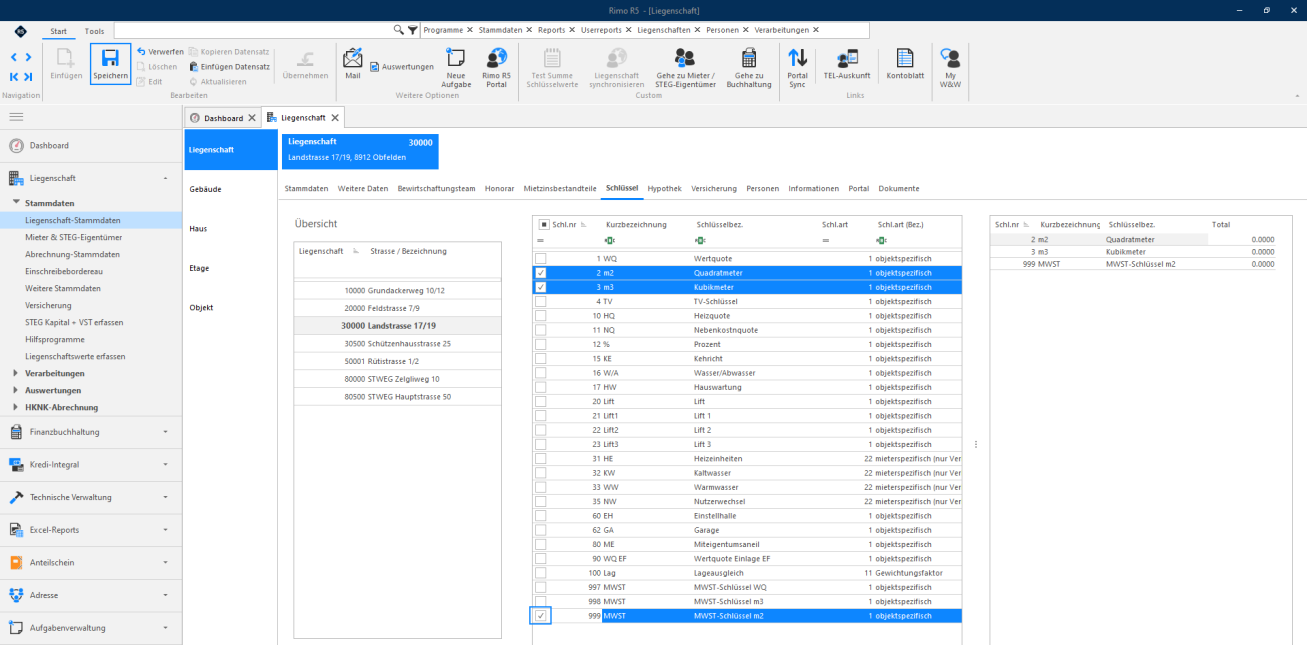The height and width of the screenshot is (645, 1307).
Task: Check the WQ Wertquote row checkbox
Action: click(541, 259)
